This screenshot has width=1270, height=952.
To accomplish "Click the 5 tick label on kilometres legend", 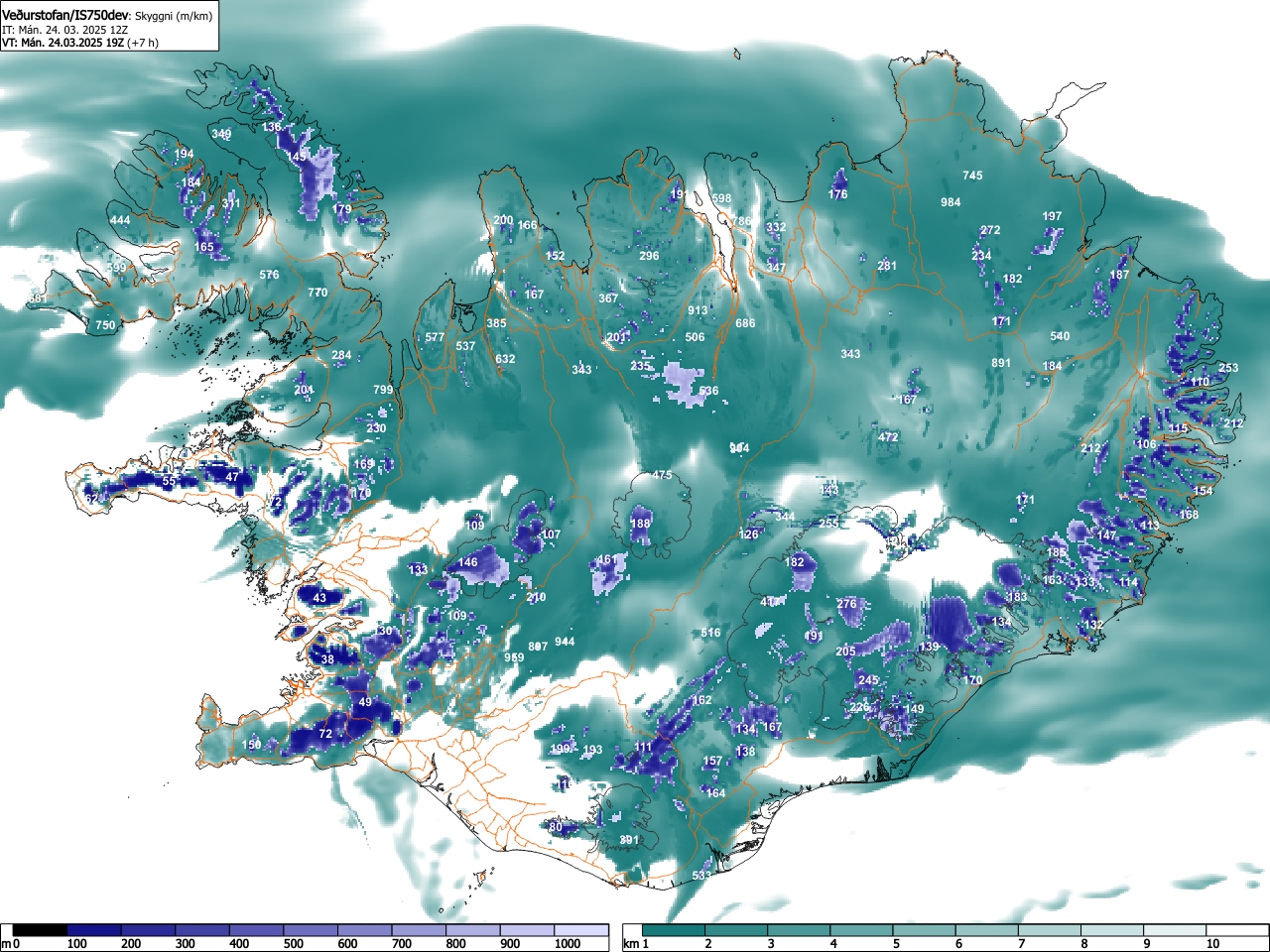I will point(896,944).
